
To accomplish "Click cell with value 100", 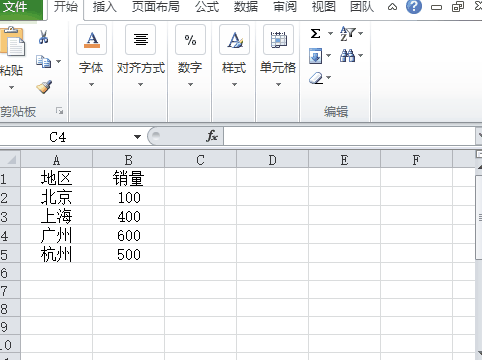I will (129, 197).
